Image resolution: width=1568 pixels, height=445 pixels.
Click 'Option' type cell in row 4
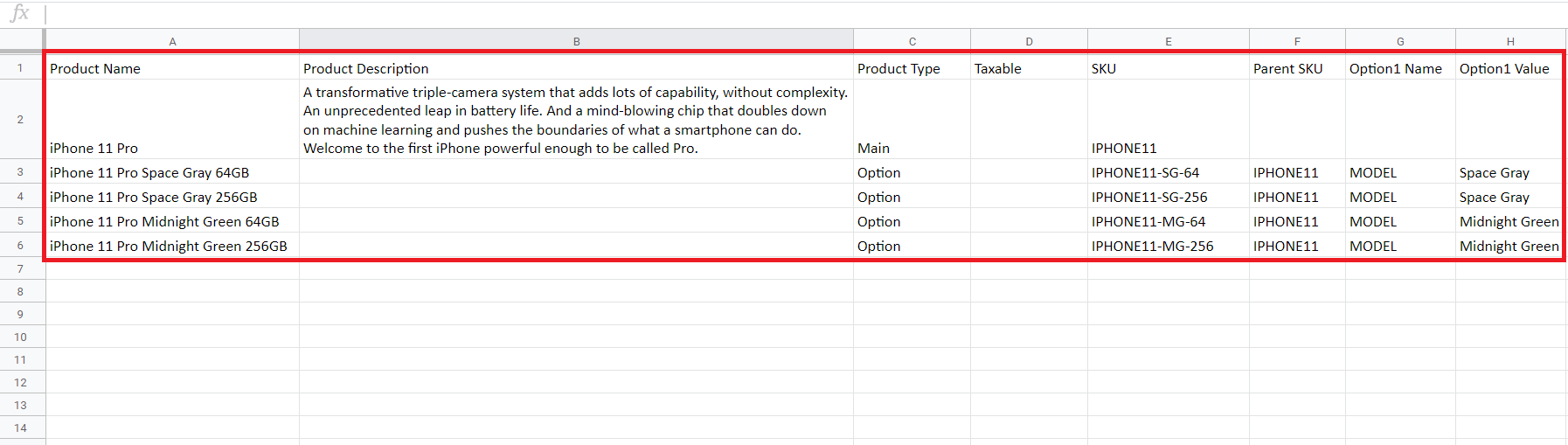[912, 197]
